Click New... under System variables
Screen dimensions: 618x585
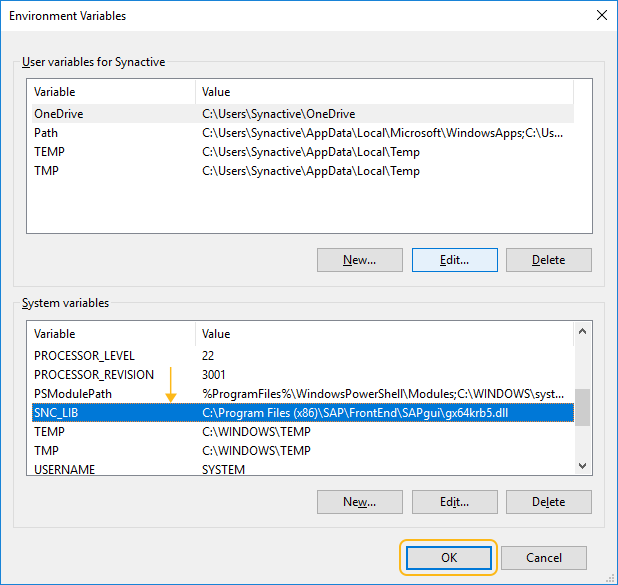point(359,502)
